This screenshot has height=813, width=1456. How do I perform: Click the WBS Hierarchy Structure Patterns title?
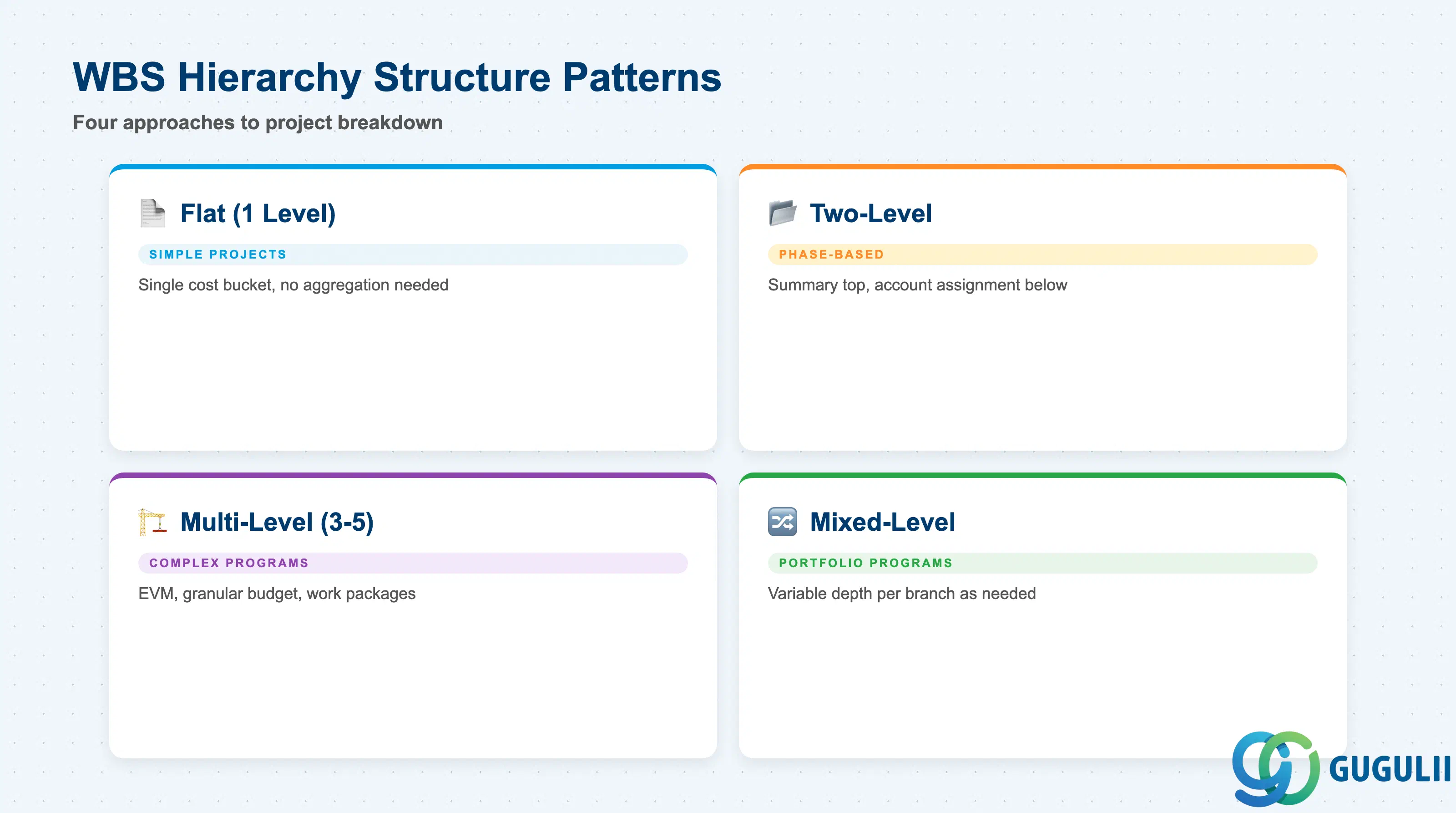(397, 77)
